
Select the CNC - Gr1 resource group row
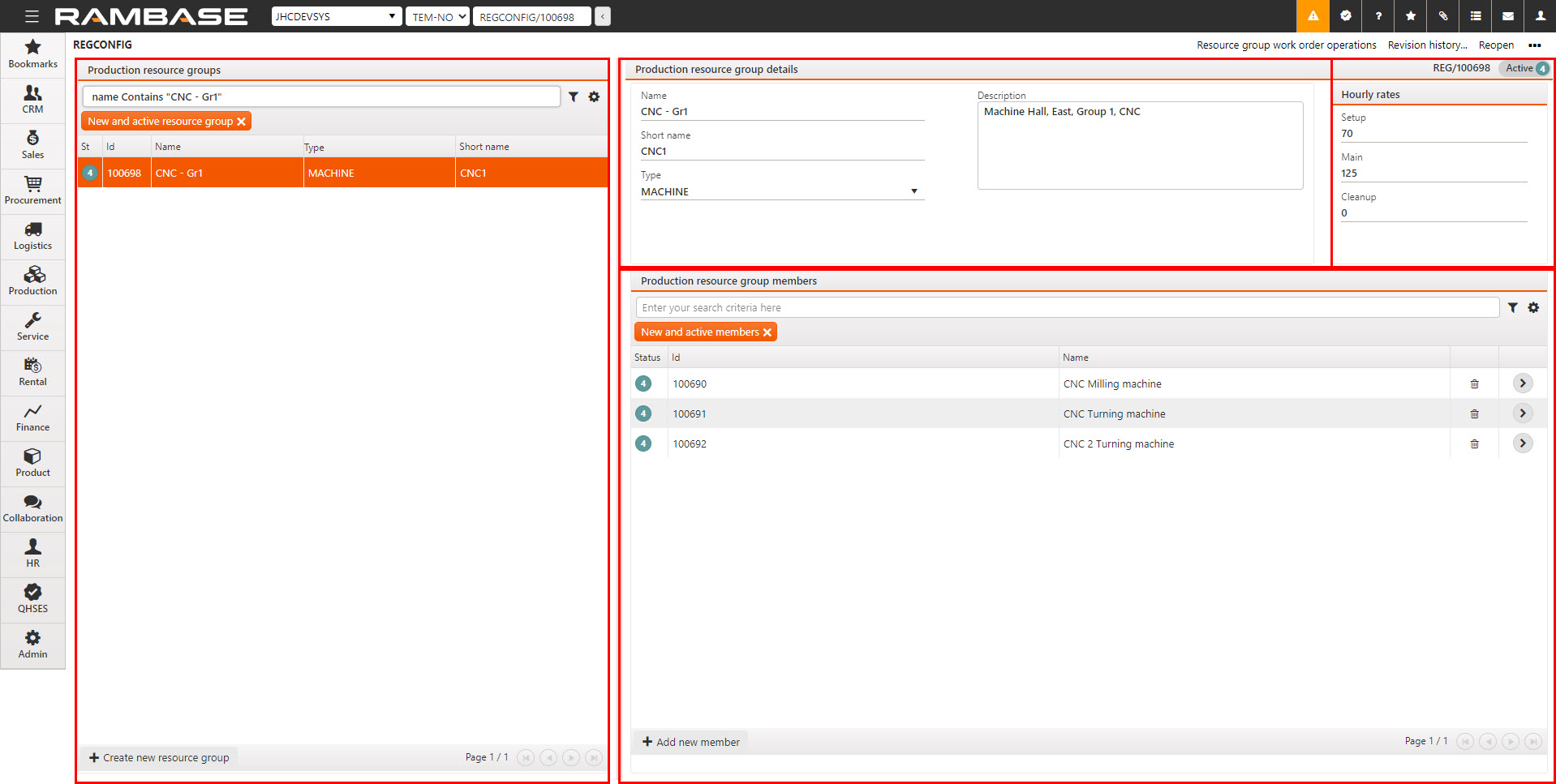point(227,173)
